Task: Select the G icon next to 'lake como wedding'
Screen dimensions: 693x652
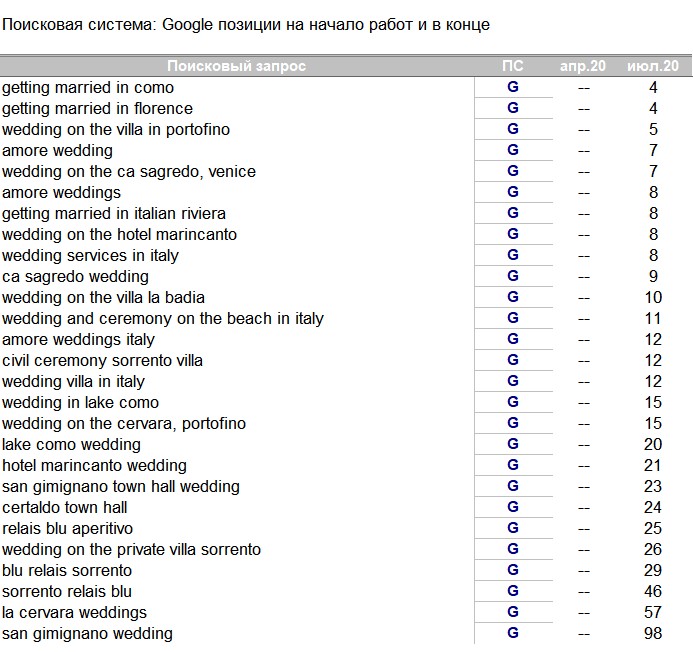Action: click(513, 444)
